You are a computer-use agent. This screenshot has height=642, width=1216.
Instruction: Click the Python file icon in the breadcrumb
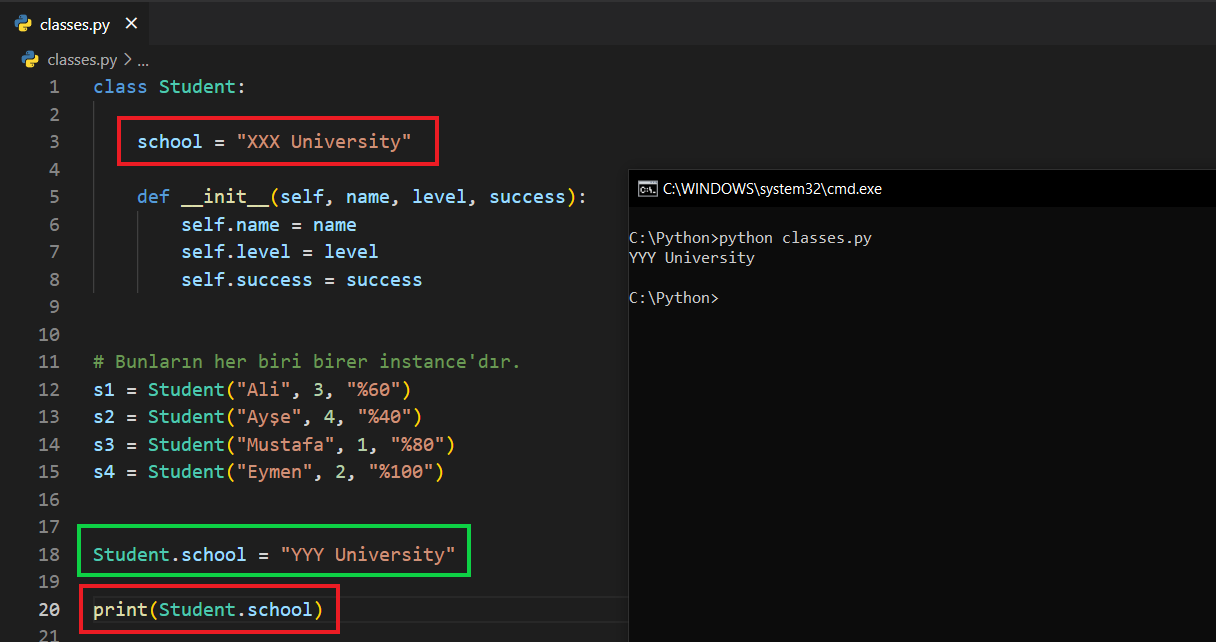pyautogui.click(x=30, y=59)
